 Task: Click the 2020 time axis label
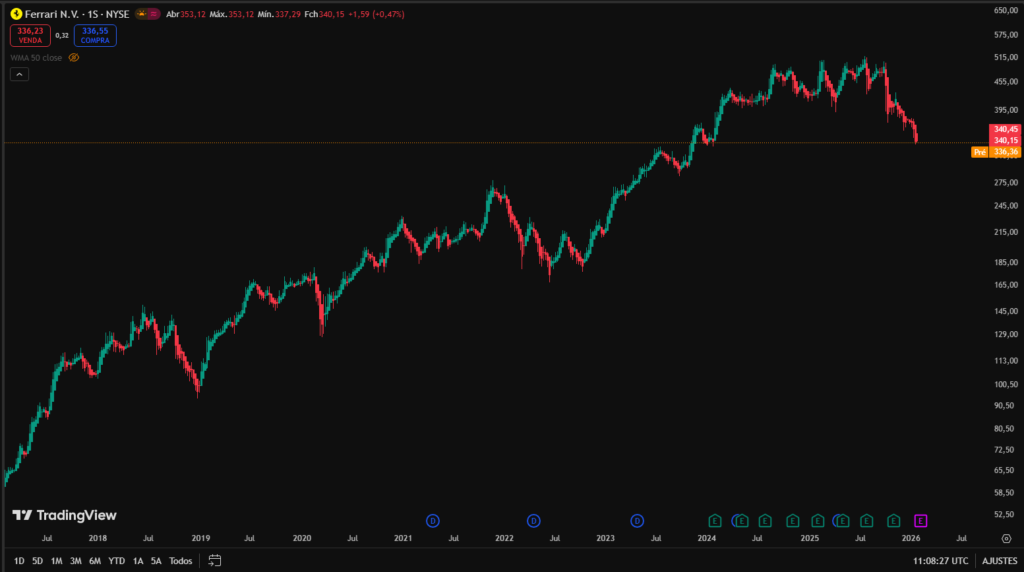click(302, 539)
